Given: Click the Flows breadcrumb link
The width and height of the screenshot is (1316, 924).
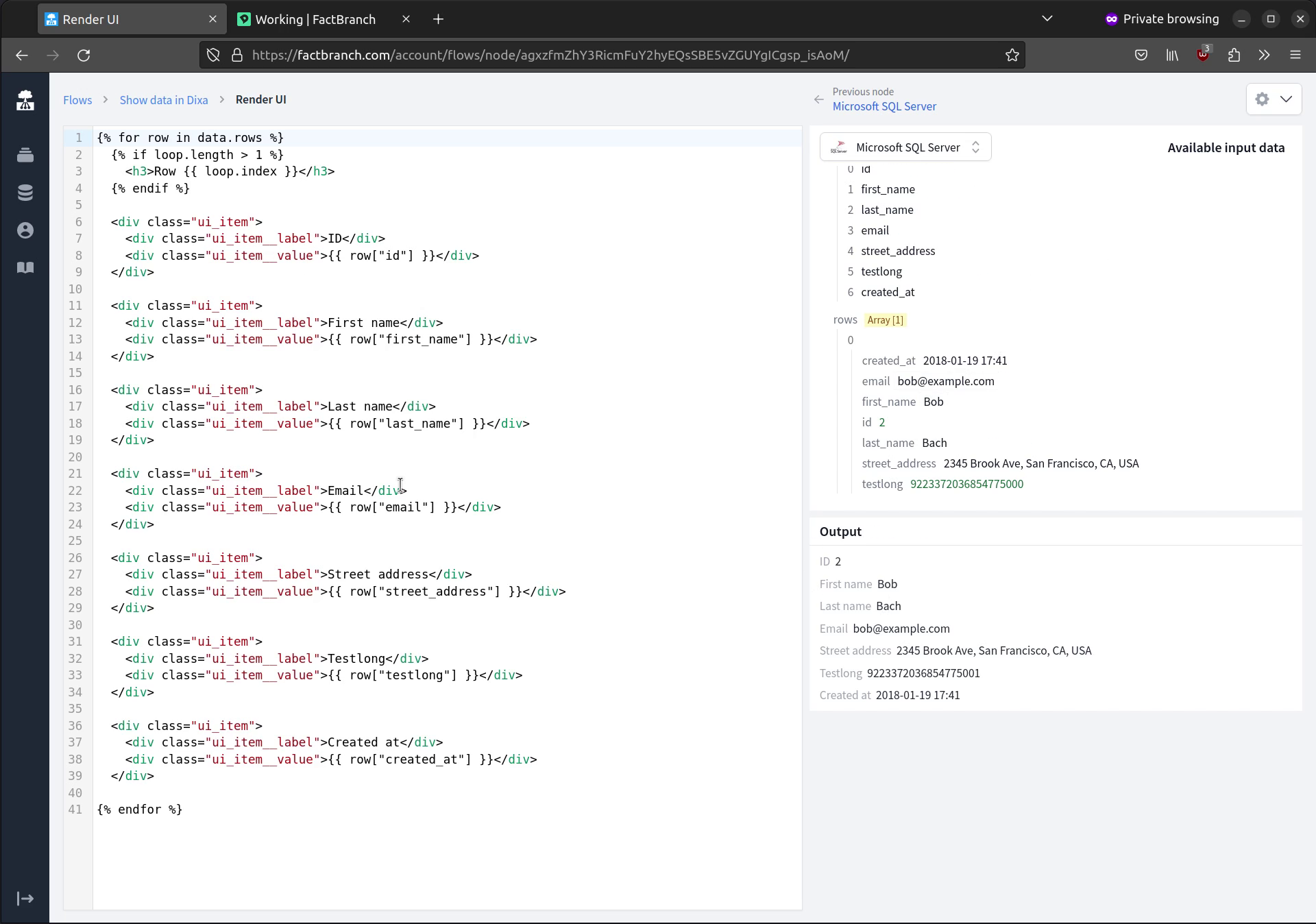Looking at the screenshot, I should pyautogui.click(x=77, y=99).
